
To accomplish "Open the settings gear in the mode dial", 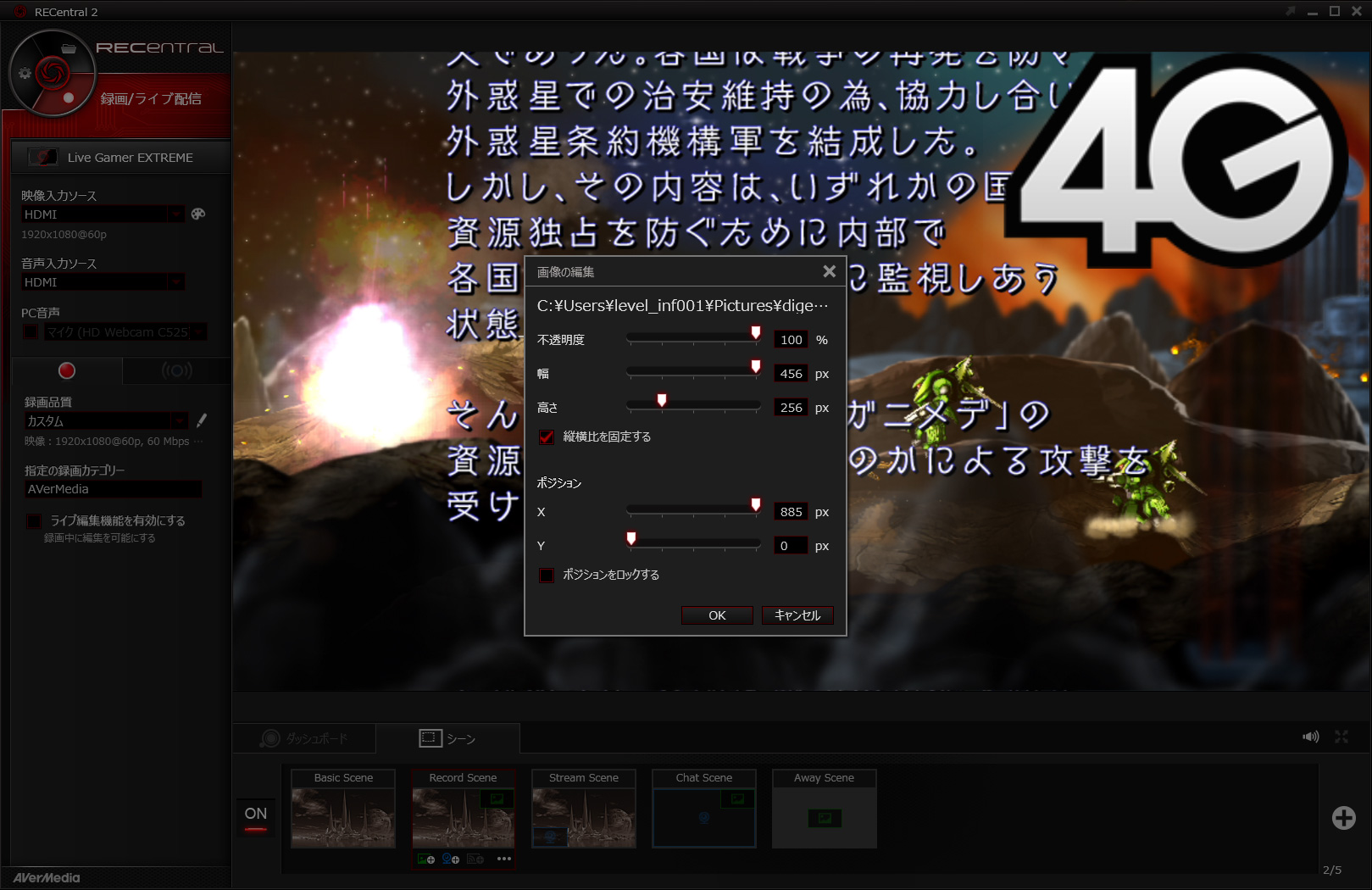I will tap(25, 73).
